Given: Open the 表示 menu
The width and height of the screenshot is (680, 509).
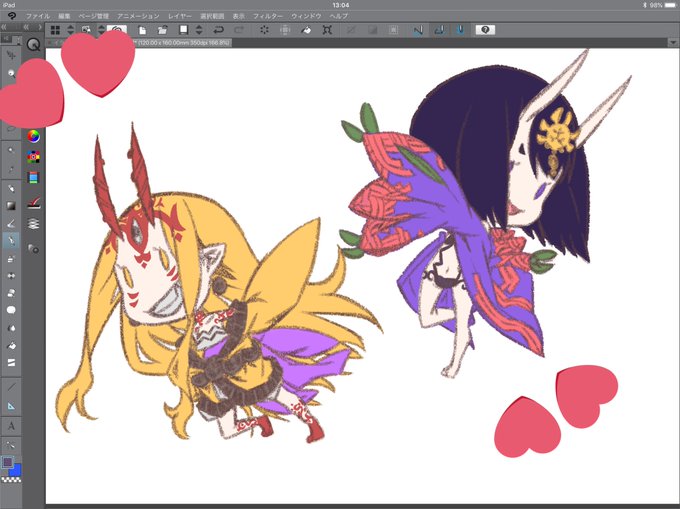Looking at the screenshot, I should 239,16.
